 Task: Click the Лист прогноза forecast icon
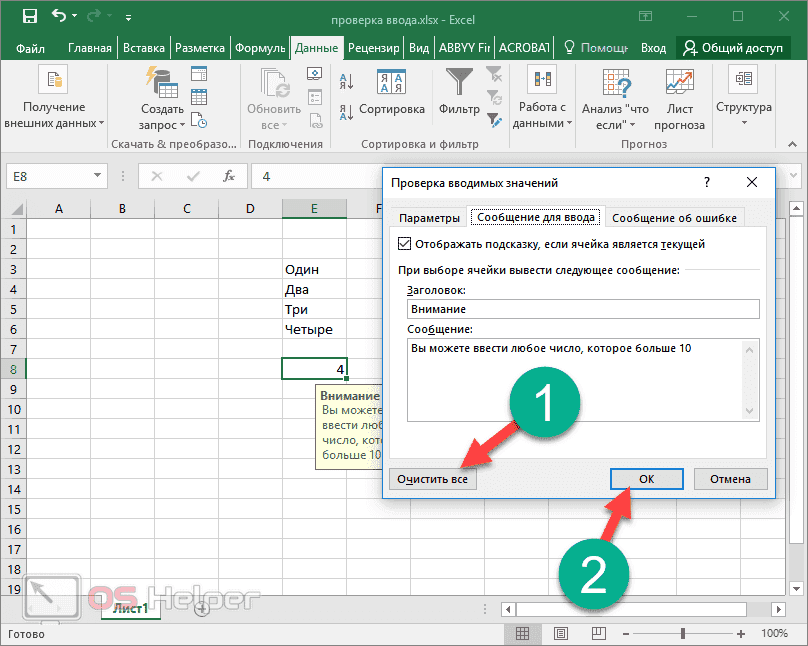tap(680, 84)
